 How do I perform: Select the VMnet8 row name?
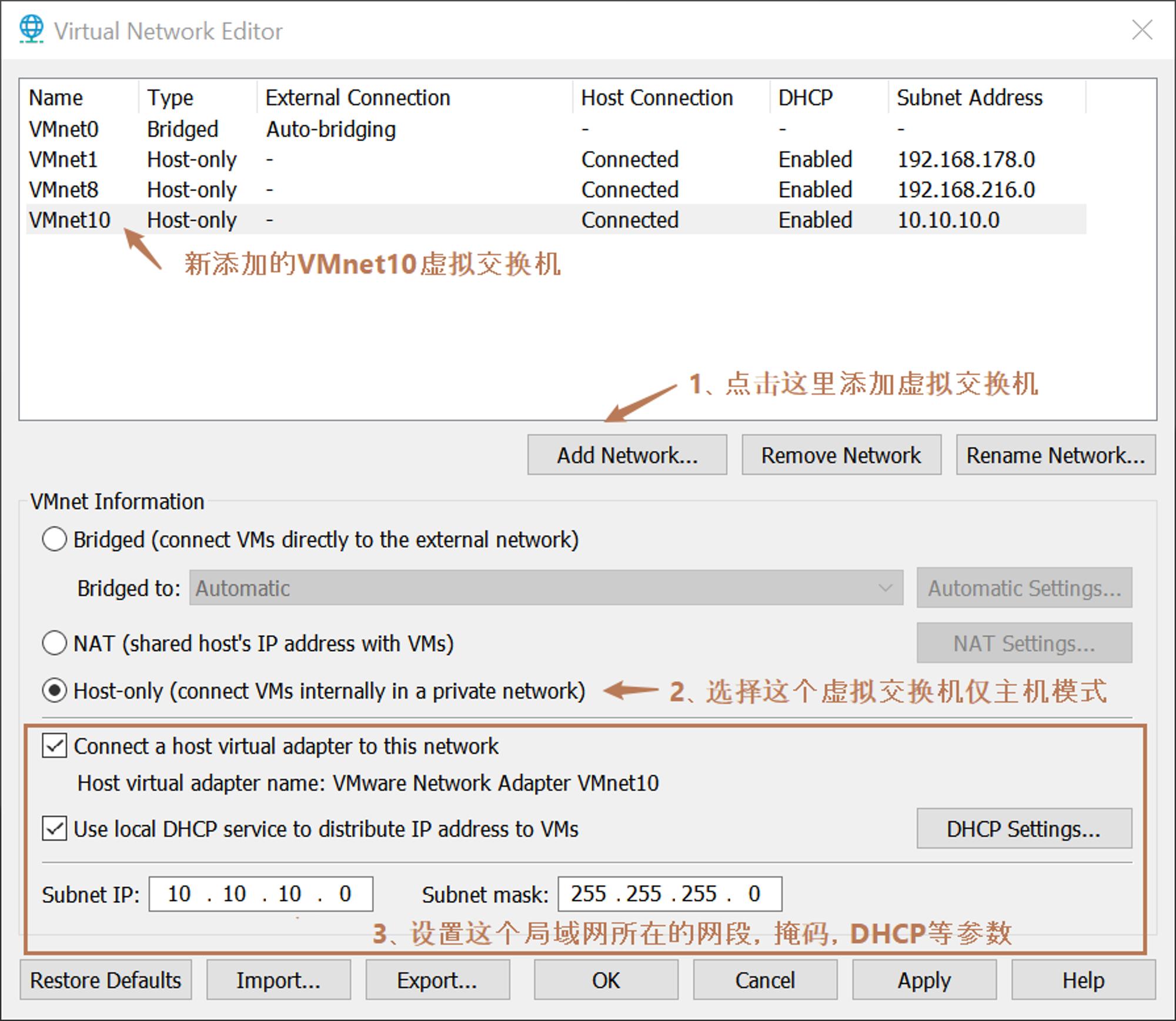[64, 189]
